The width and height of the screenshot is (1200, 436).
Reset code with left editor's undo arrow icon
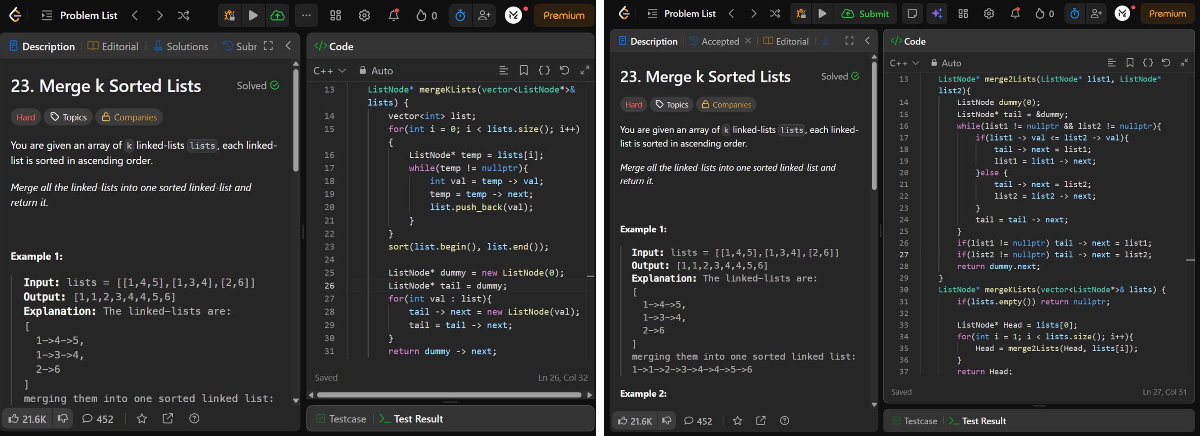[565, 71]
